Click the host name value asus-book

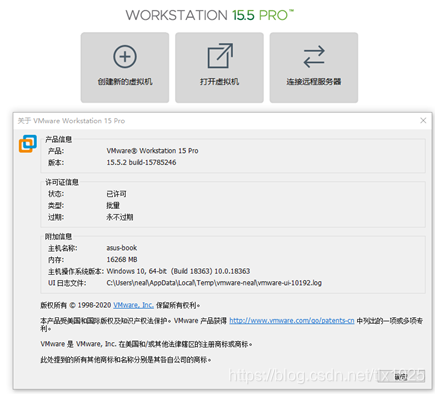click(122, 248)
